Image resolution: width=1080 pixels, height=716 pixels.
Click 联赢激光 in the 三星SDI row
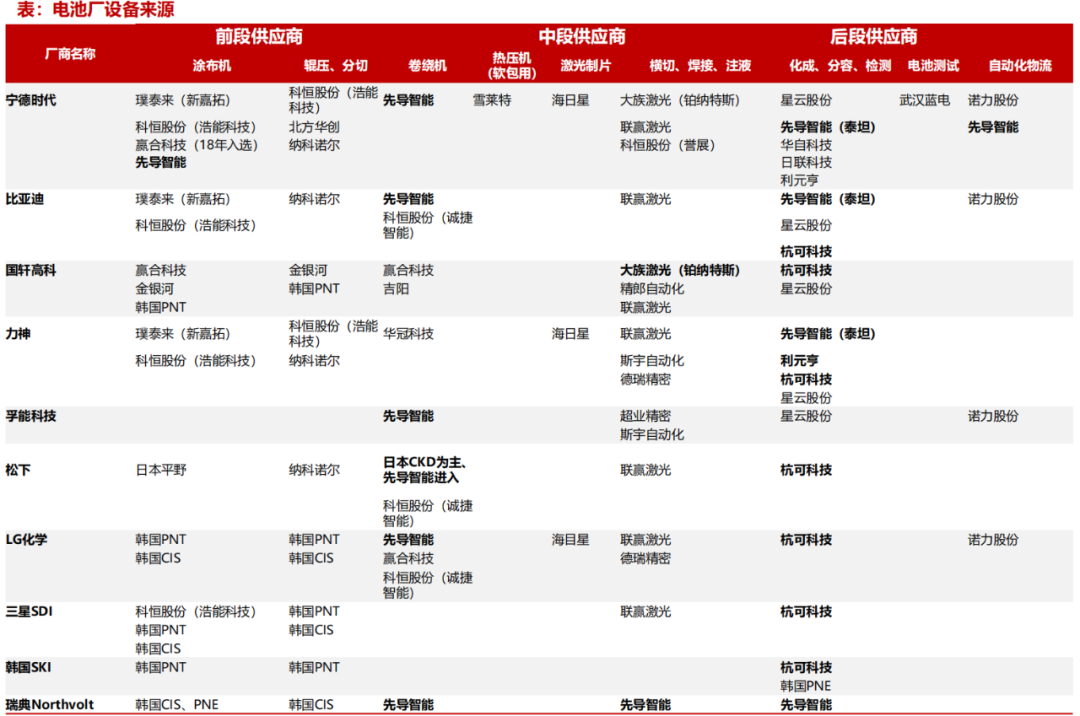pyautogui.click(x=645, y=611)
